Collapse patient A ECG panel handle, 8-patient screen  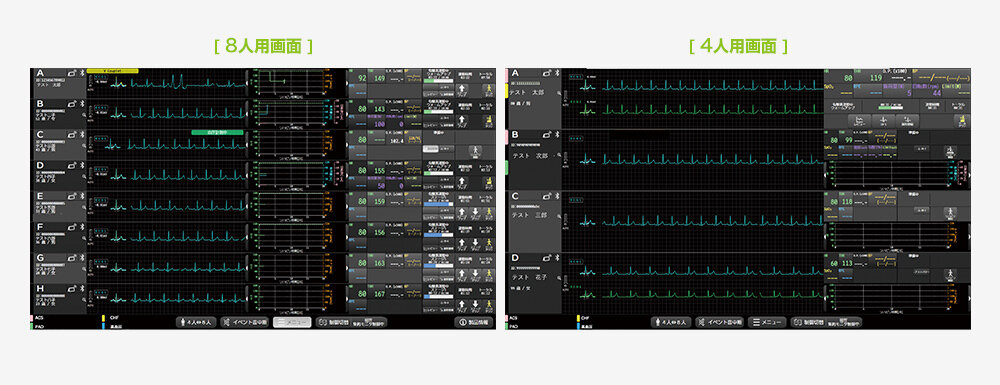click(247, 84)
